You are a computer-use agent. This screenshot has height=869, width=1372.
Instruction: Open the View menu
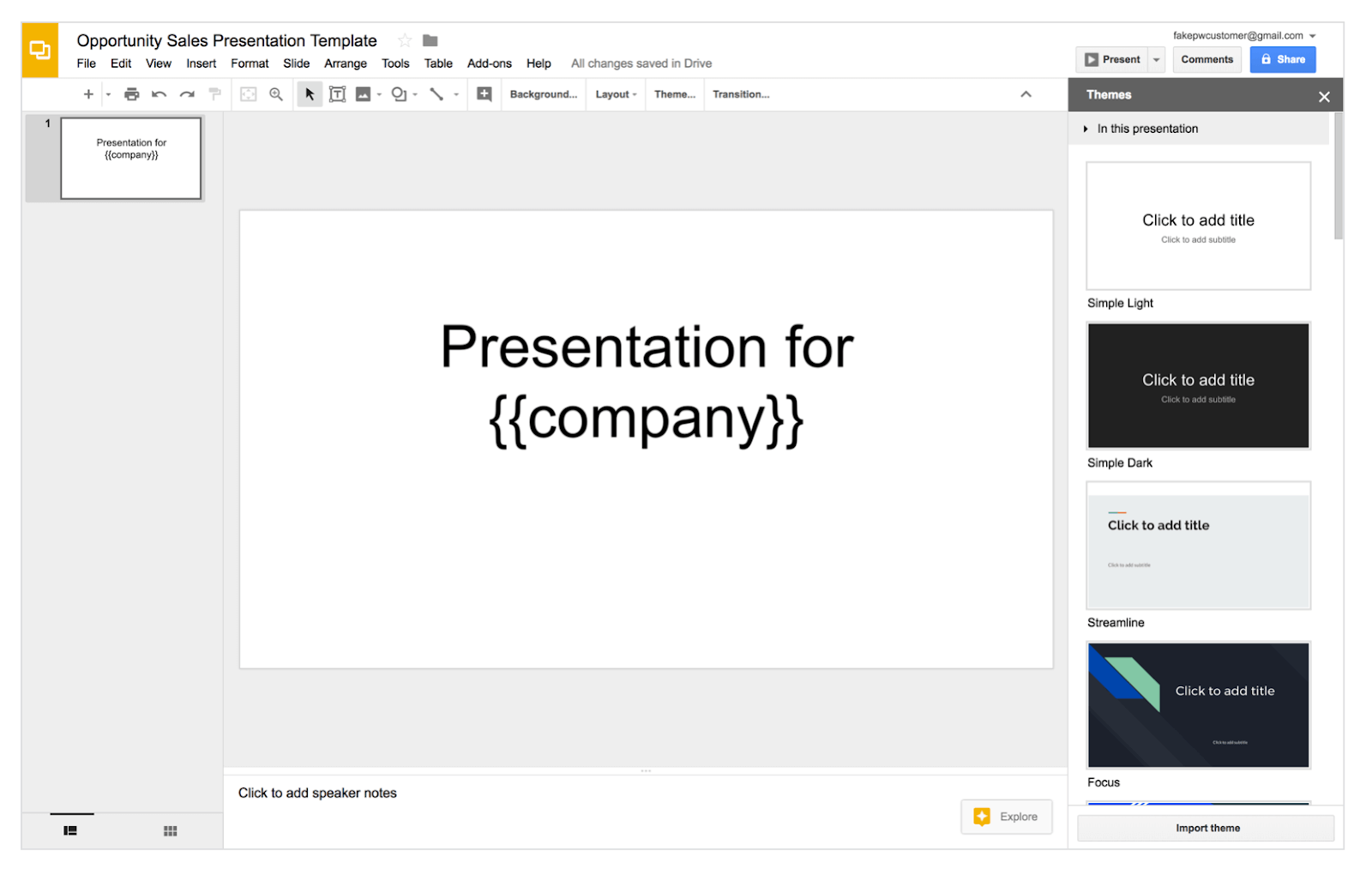[159, 63]
